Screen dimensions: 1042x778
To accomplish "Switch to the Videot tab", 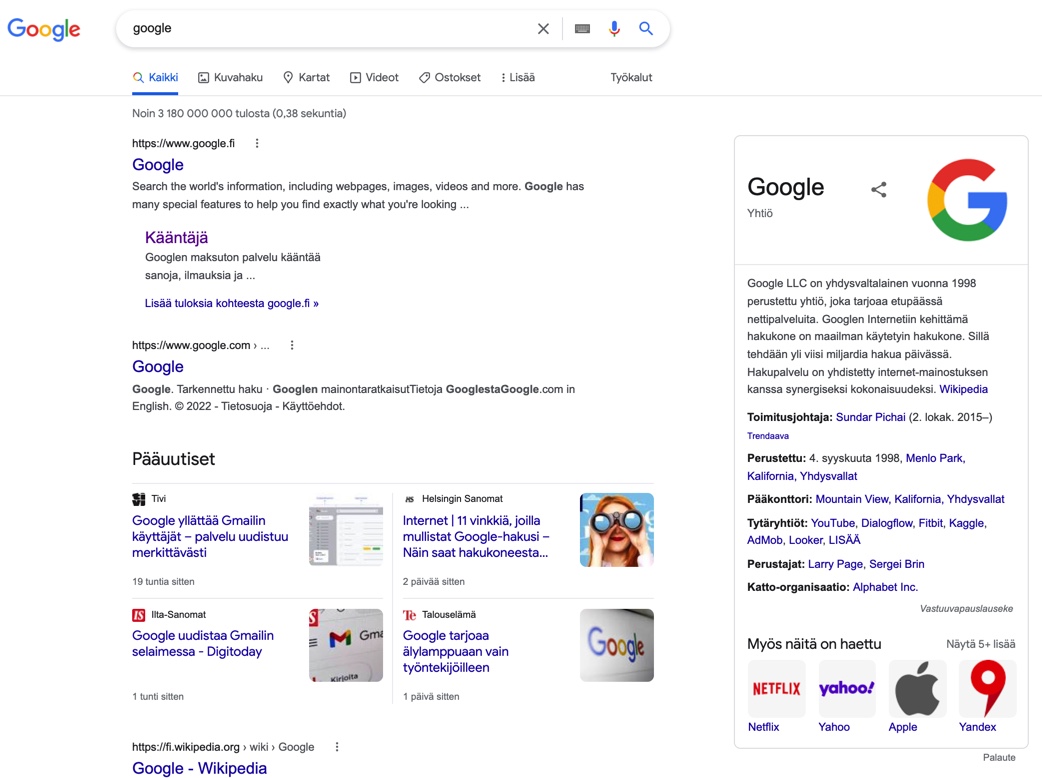I will [374, 77].
